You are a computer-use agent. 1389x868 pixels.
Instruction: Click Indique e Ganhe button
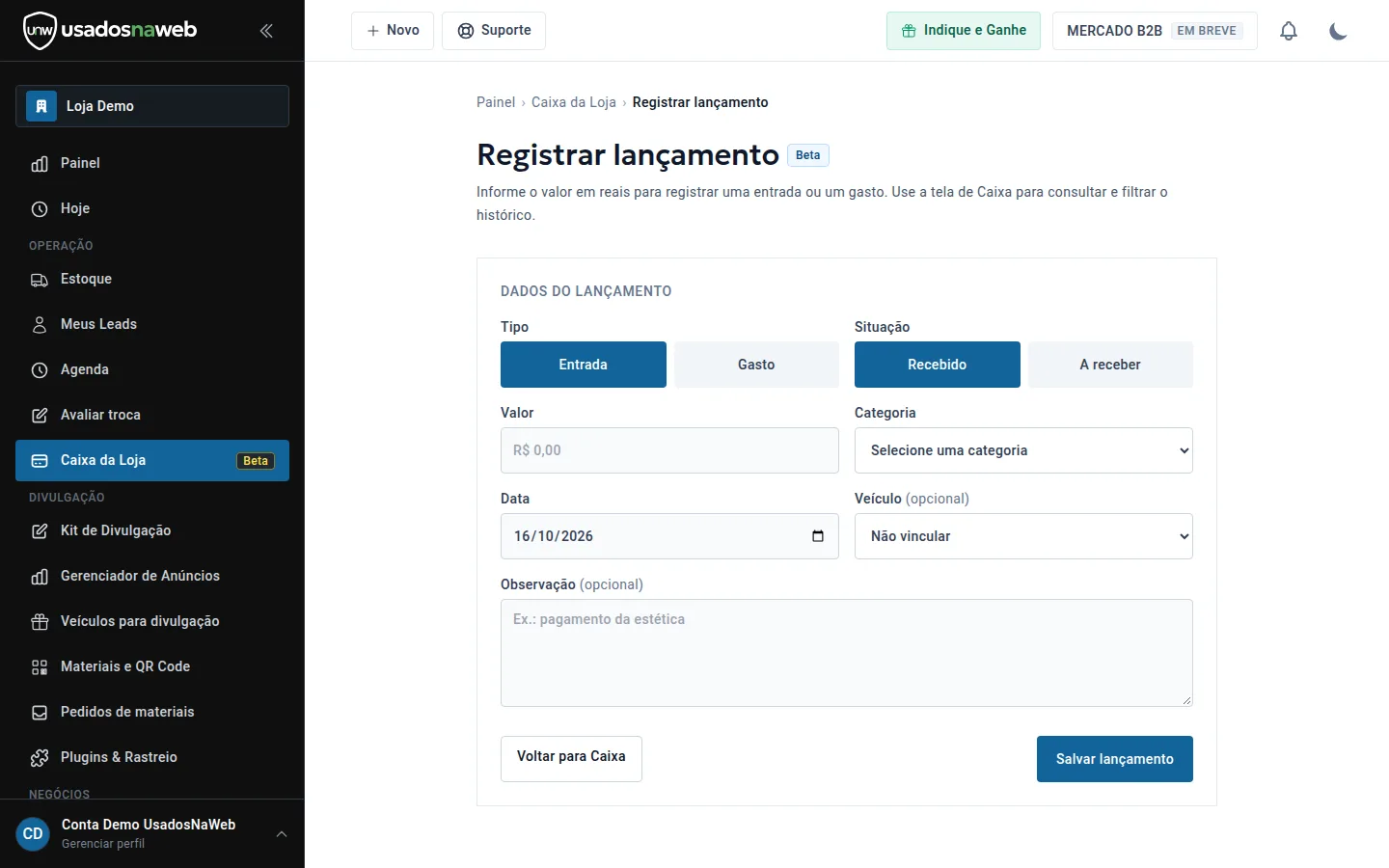click(964, 31)
